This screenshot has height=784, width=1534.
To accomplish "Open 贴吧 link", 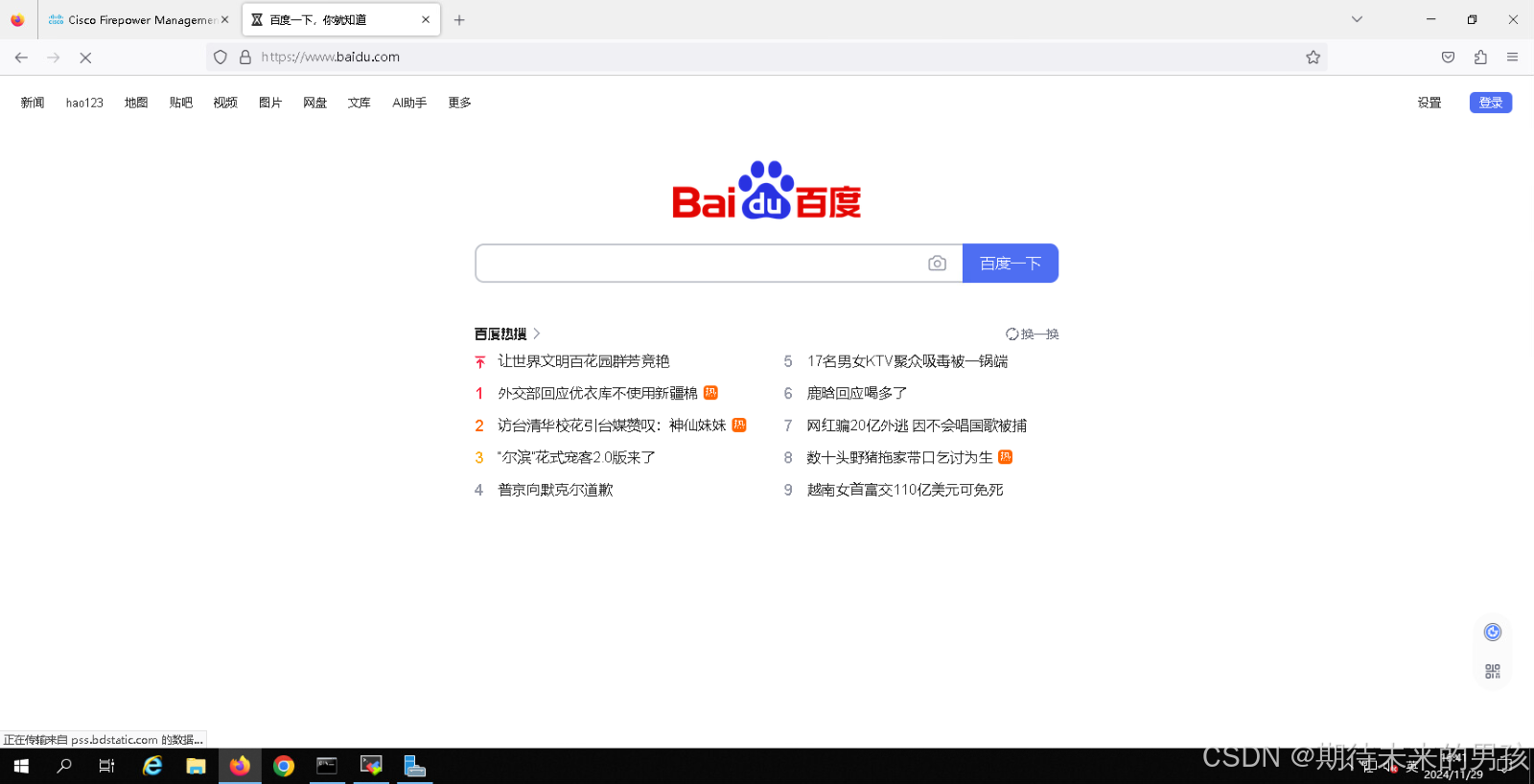I will [x=181, y=103].
